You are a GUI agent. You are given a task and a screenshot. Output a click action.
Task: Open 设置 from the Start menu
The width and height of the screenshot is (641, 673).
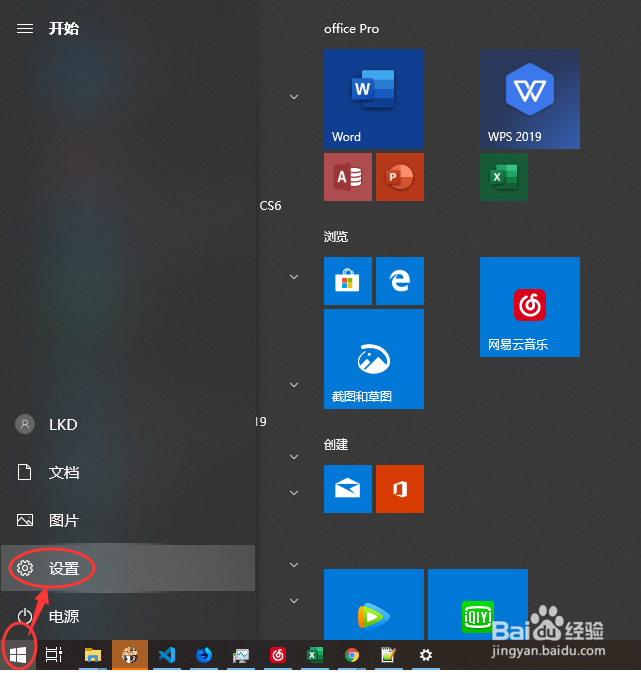coord(128,568)
